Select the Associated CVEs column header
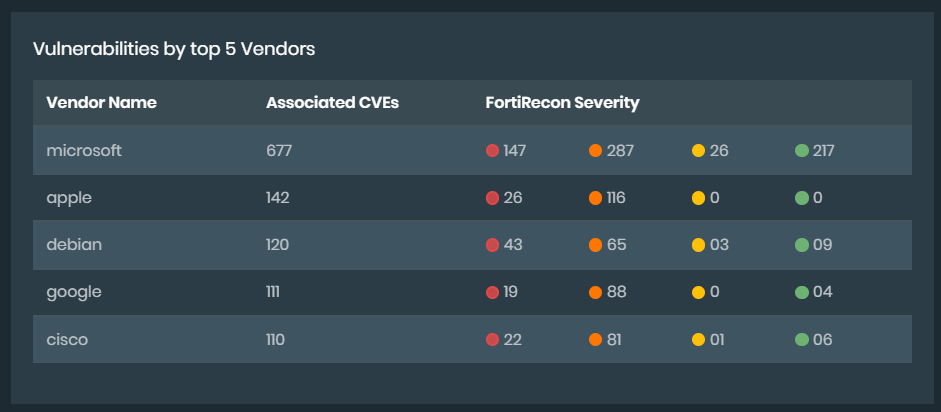The image size is (941, 412). (x=332, y=103)
